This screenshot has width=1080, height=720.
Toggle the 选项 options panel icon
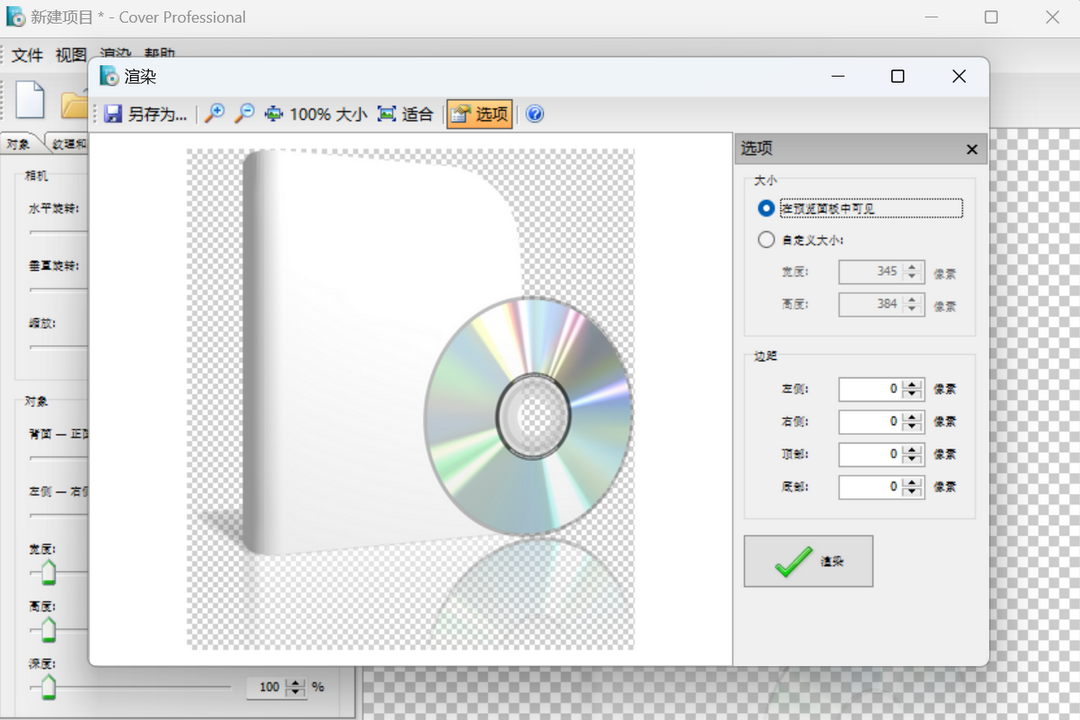pos(478,113)
